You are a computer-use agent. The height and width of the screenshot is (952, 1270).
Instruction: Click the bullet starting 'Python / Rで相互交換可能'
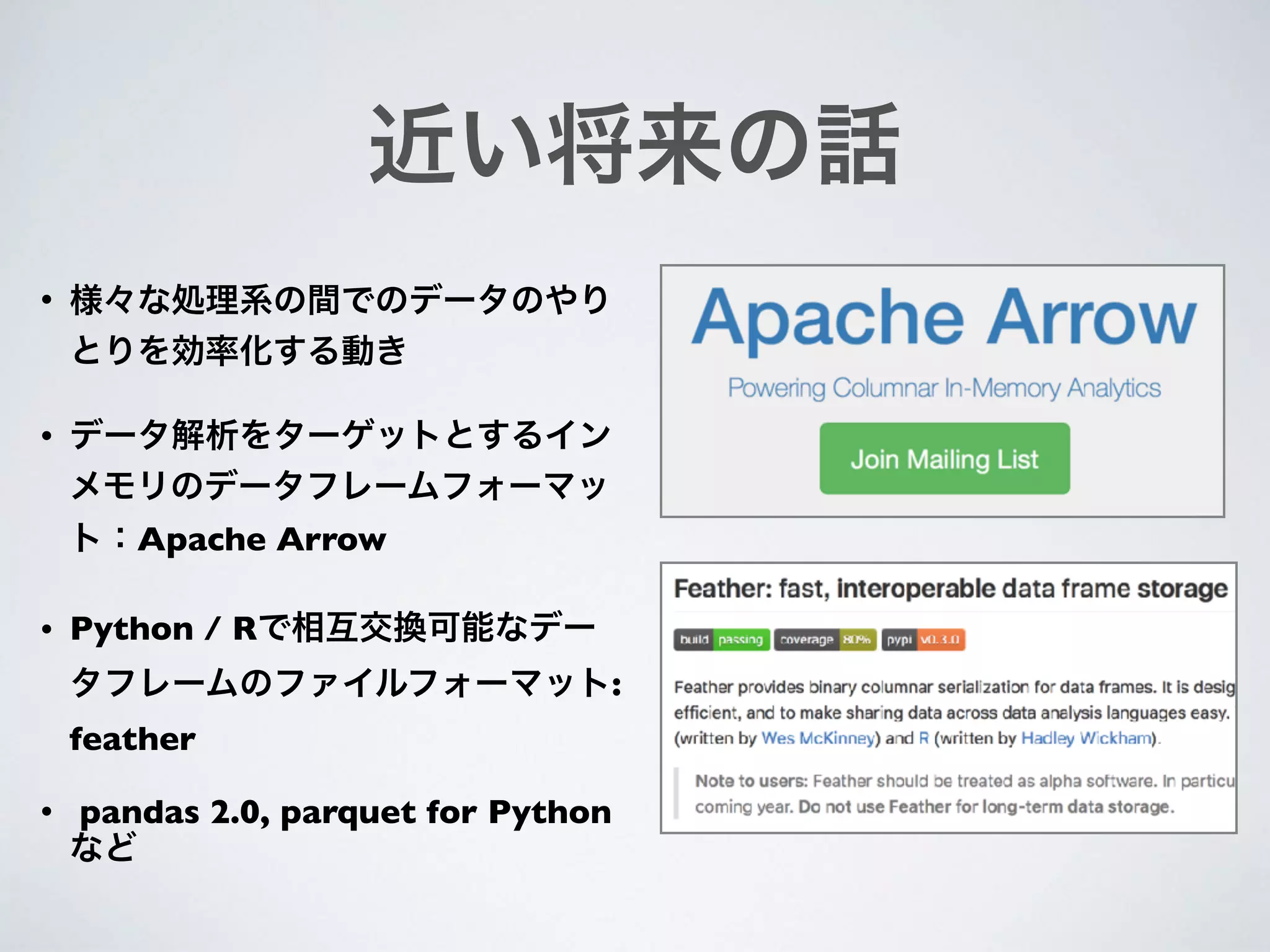(346, 682)
